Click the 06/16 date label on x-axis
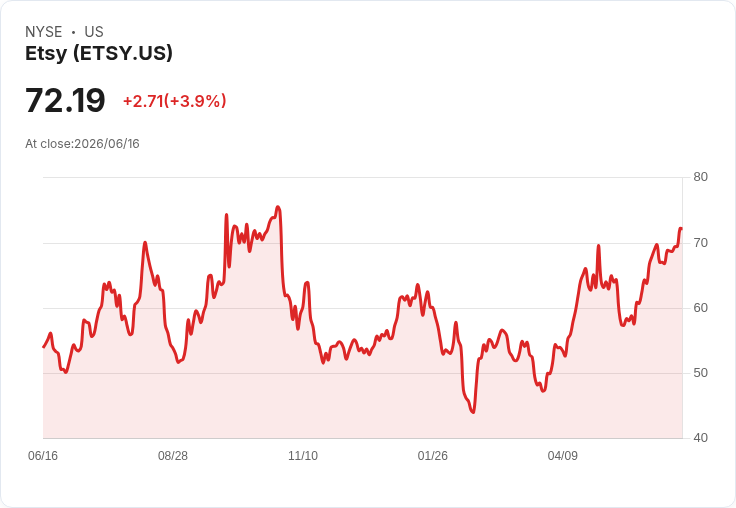The image size is (736, 508). pyautogui.click(x=43, y=455)
